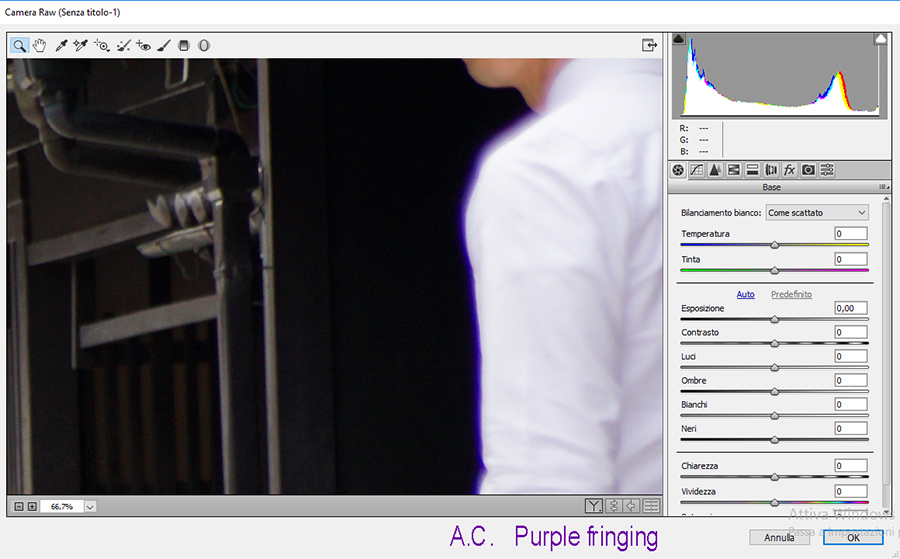Click the Bianchi slider handle
Image resolution: width=900 pixels, height=559 pixels.
(x=774, y=416)
